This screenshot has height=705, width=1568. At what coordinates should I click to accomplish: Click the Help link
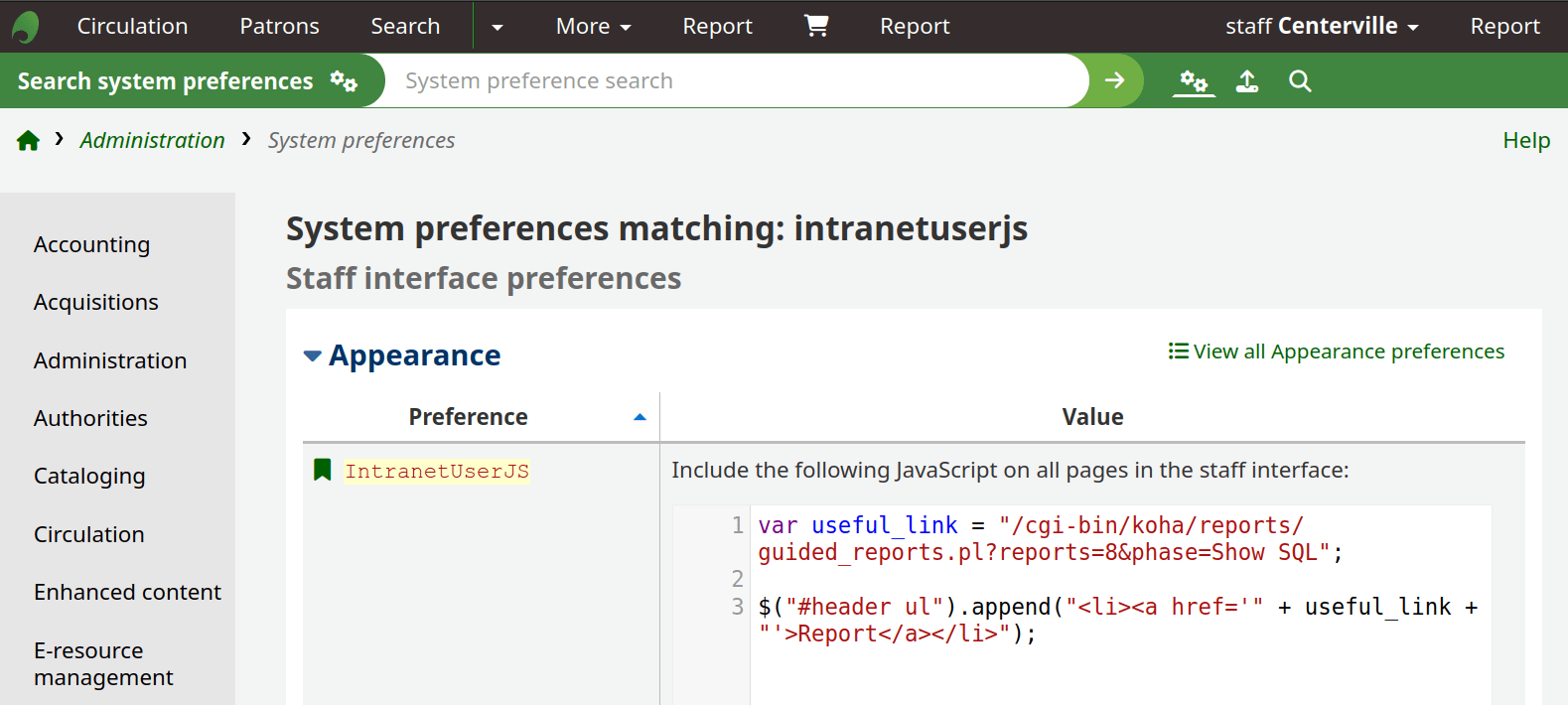click(1525, 141)
